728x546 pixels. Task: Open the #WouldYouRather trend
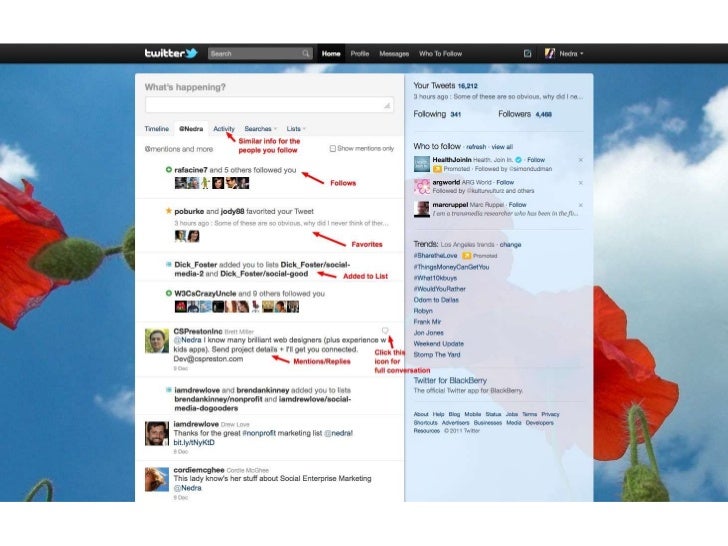coord(439,289)
